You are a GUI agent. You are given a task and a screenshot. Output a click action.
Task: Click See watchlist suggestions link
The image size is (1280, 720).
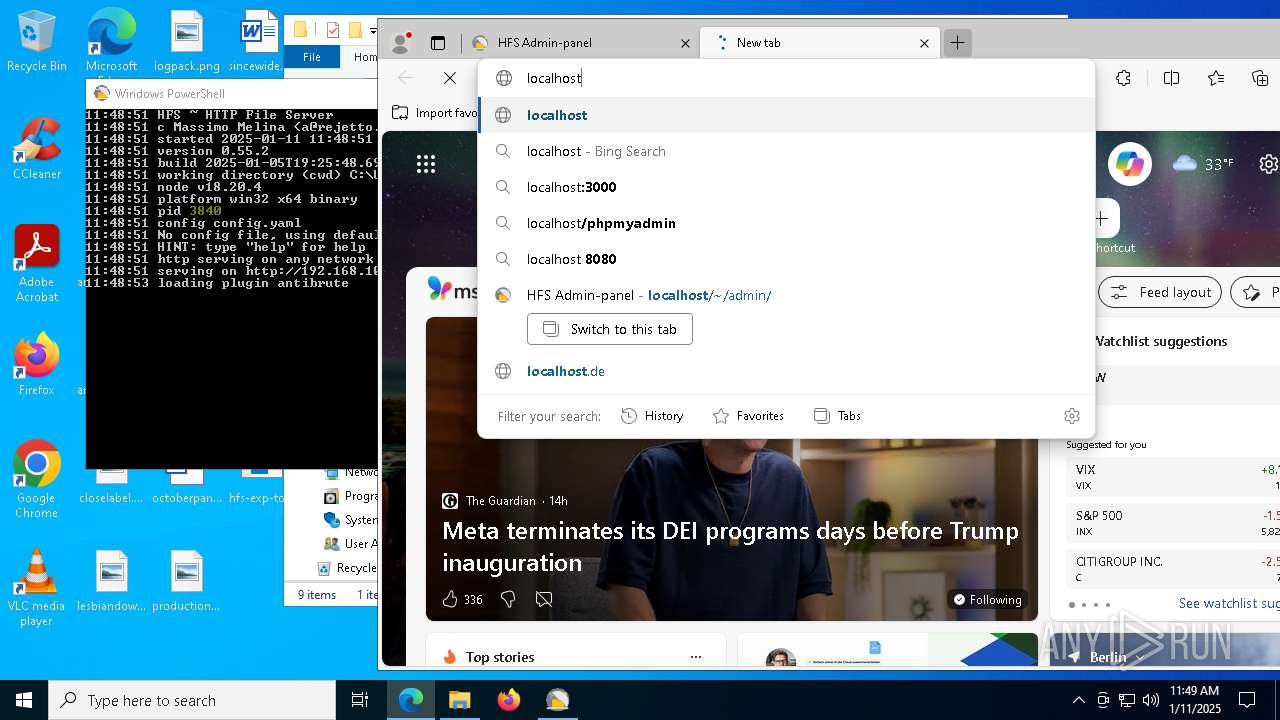coord(1229,603)
